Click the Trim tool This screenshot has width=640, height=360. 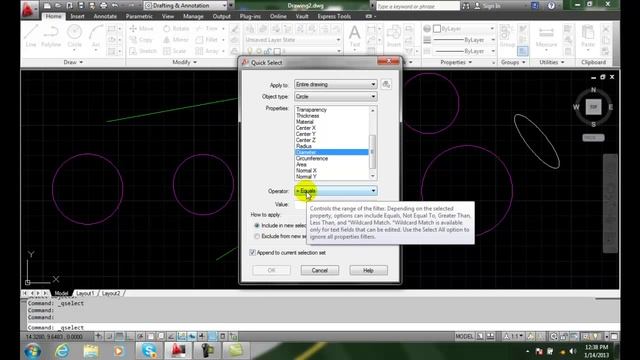[x=207, y=29]
